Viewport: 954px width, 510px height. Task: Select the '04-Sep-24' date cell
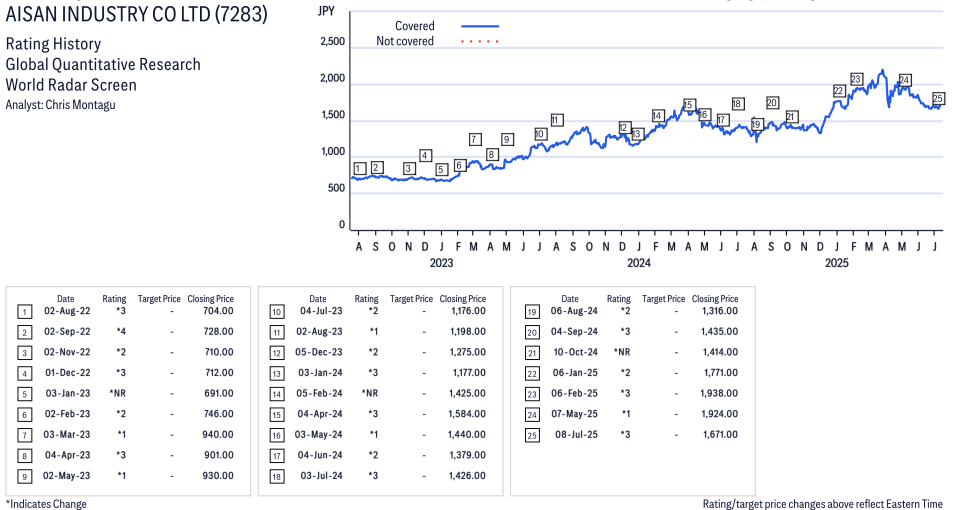coord(574,332)
